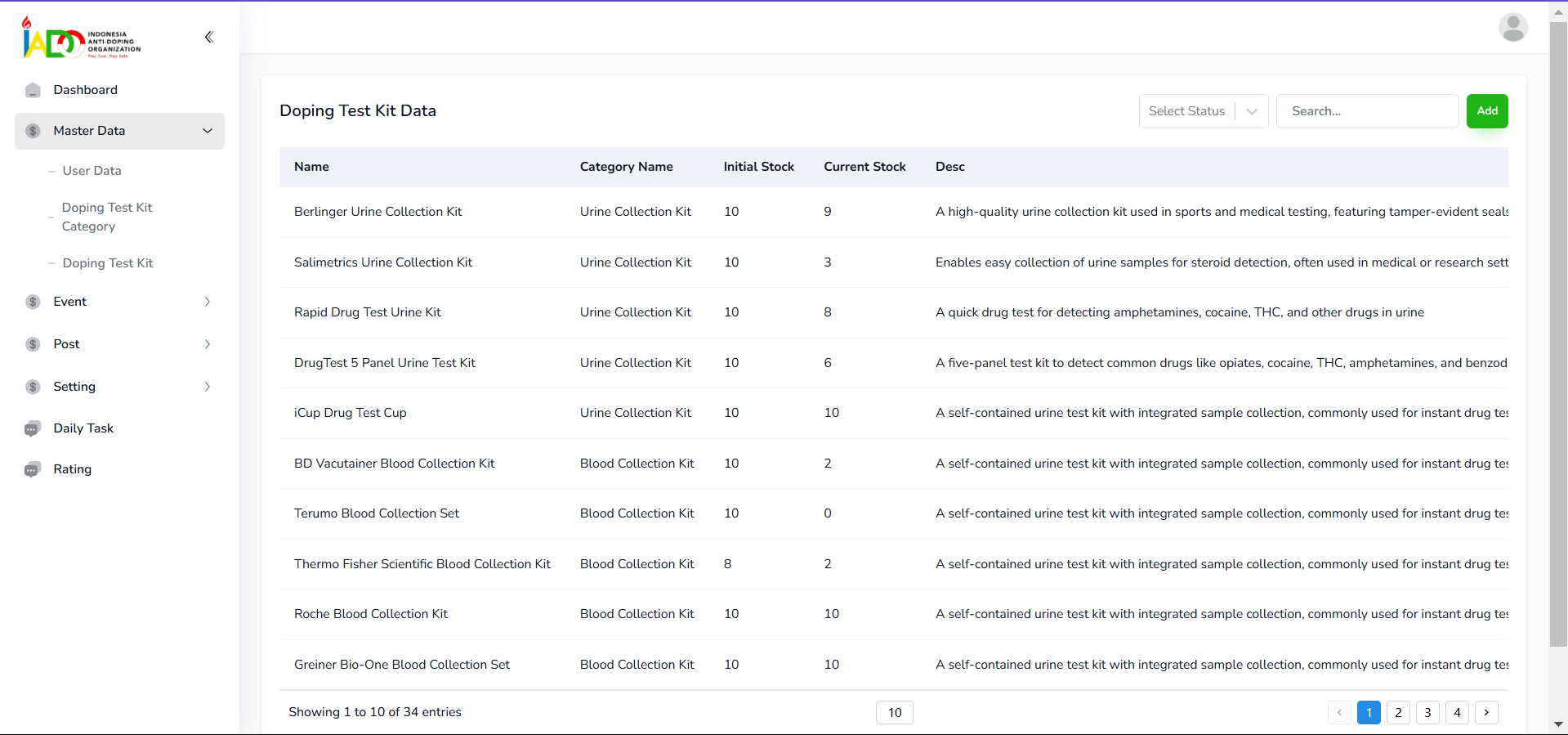Image resolution: width=1568 pixels, height=735 pixels.
Task: Collapse the Master Data section chevron
Action: pyautogui.click(x=208, y=131)
